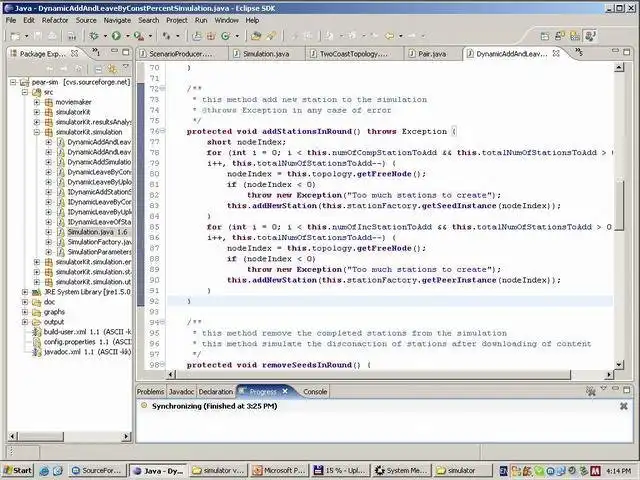This screenshot has width=640, height=480.
Task: Open the Run button dropdown arrow
Action: 127,36
